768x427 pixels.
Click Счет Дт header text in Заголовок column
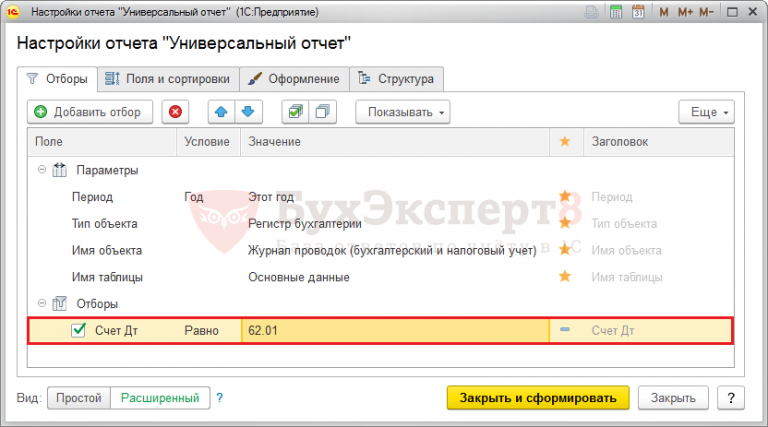613,331
